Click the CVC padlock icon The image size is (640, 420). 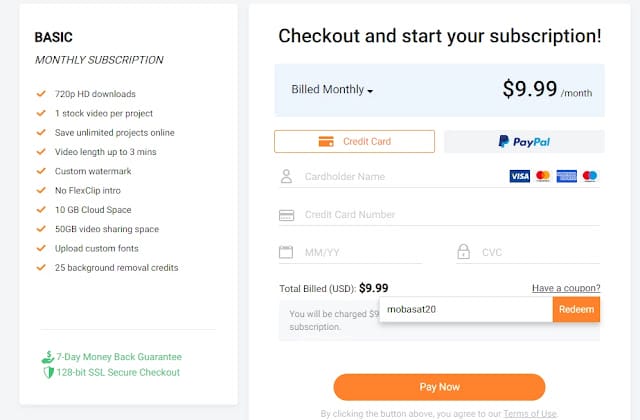tap(463, 252)
